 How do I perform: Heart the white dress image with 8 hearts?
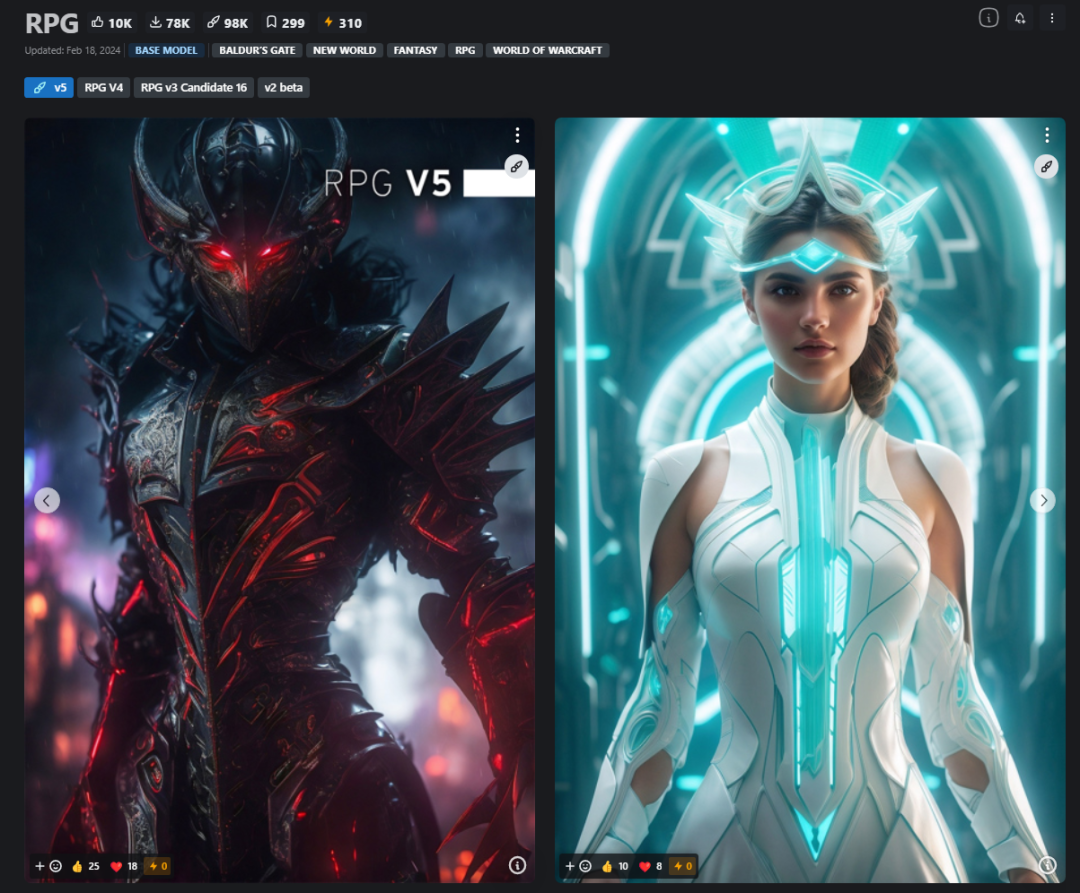tap(651, 866)
